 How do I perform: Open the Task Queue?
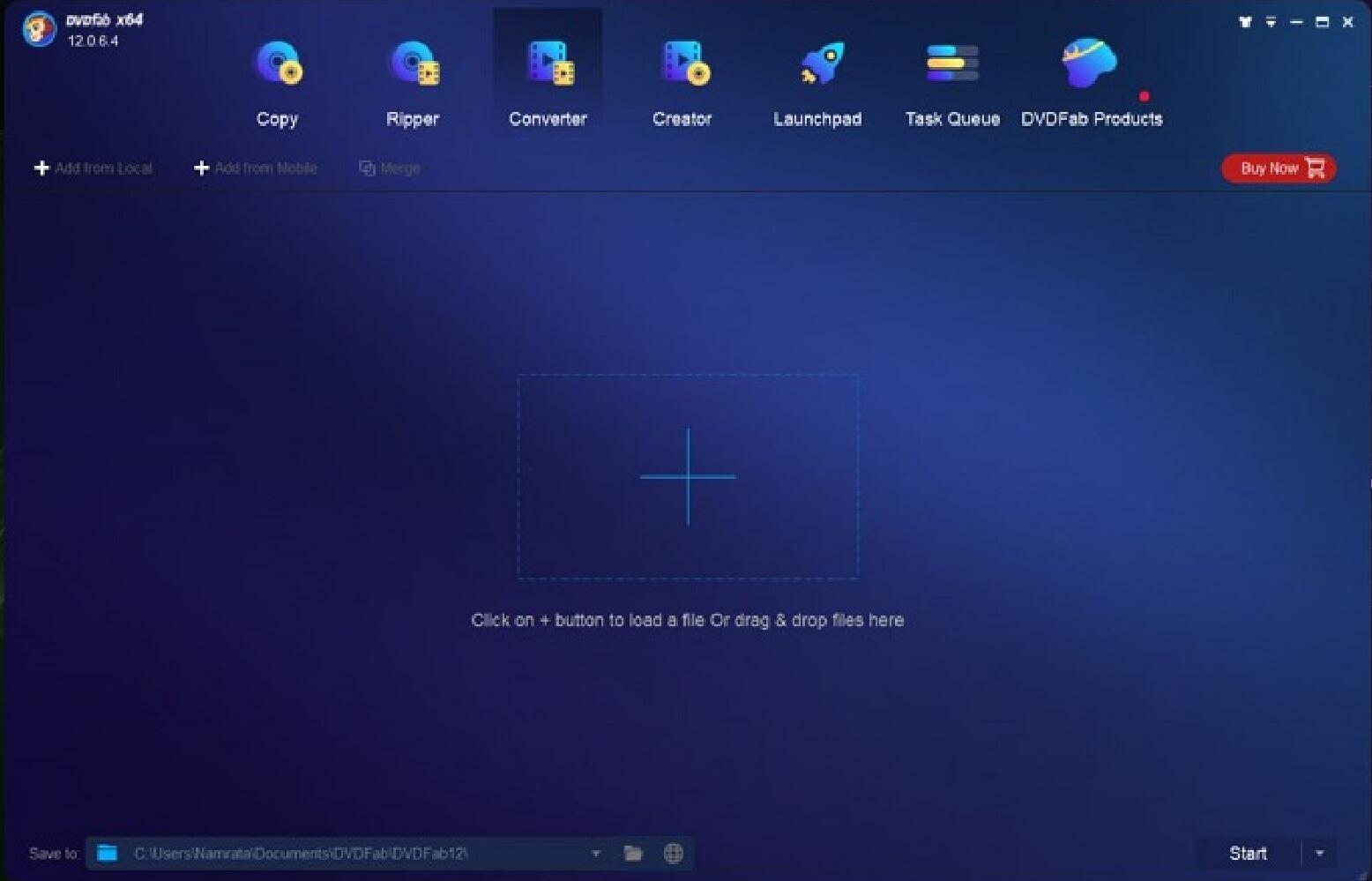(x=952, y=83)
